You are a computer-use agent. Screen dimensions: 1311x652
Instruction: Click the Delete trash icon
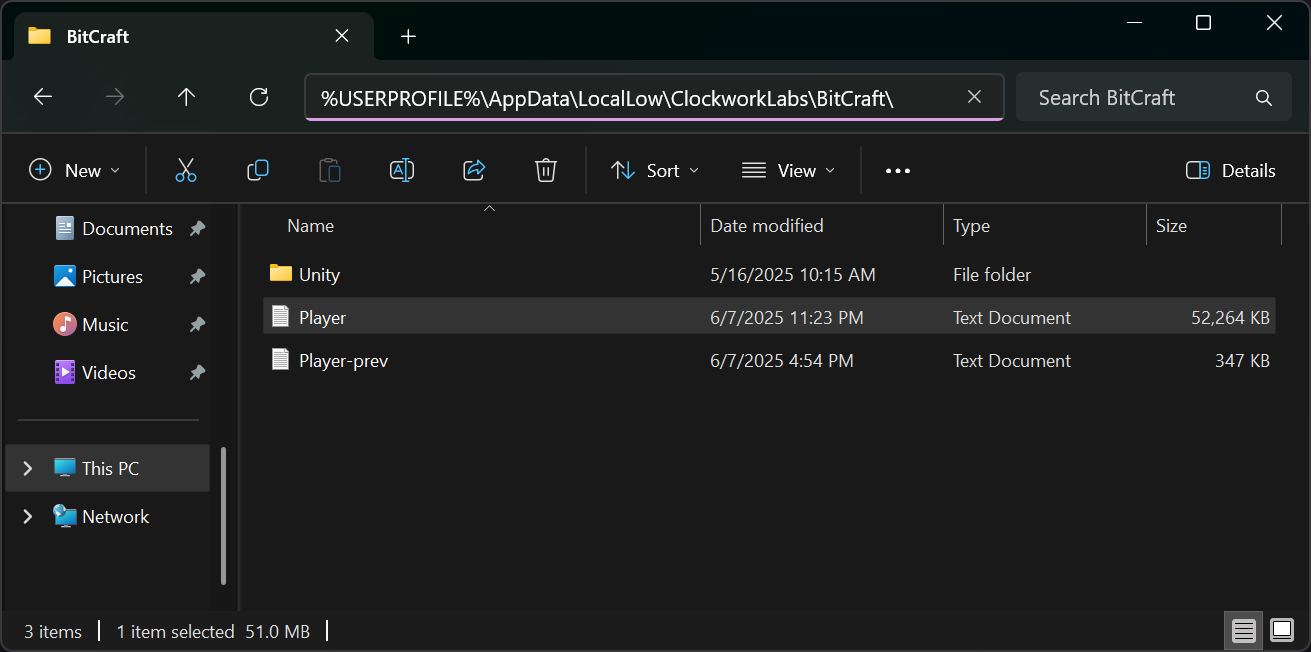(545, 171)
